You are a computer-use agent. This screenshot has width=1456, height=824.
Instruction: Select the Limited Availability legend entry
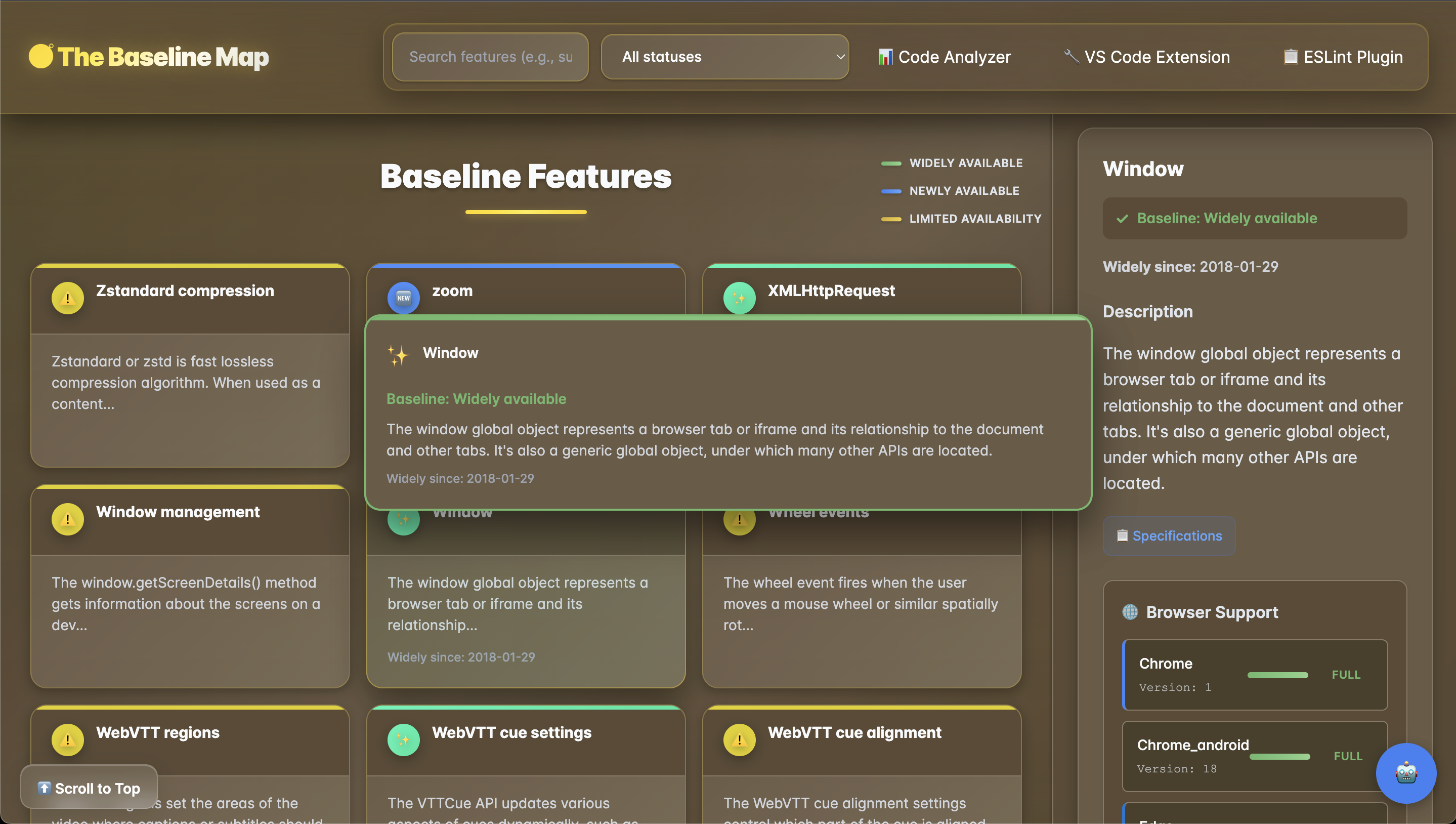coord(974,219)
